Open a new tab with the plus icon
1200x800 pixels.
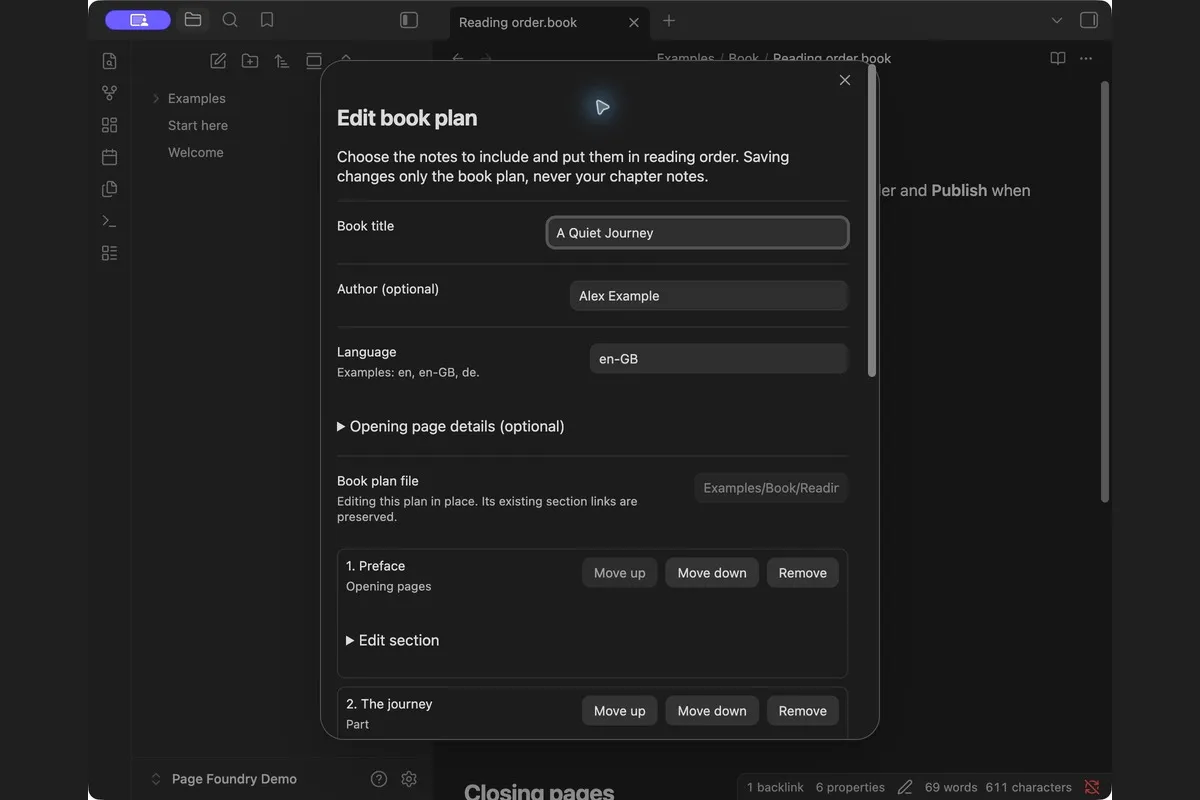tap(669, 21)
